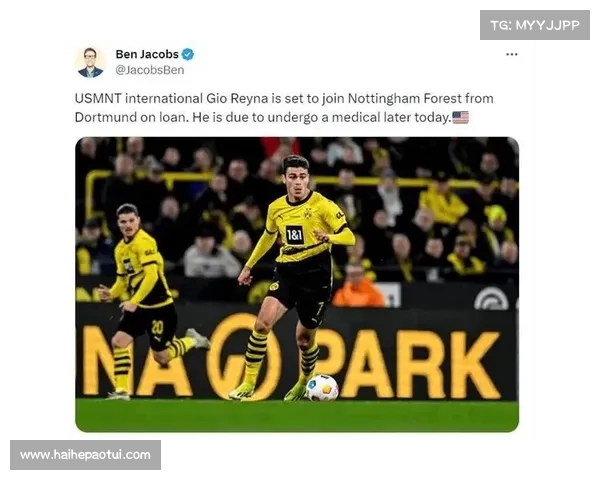Click the Ben Jacobs display name
The image size is (600, 480).
(x=147, y=54)
